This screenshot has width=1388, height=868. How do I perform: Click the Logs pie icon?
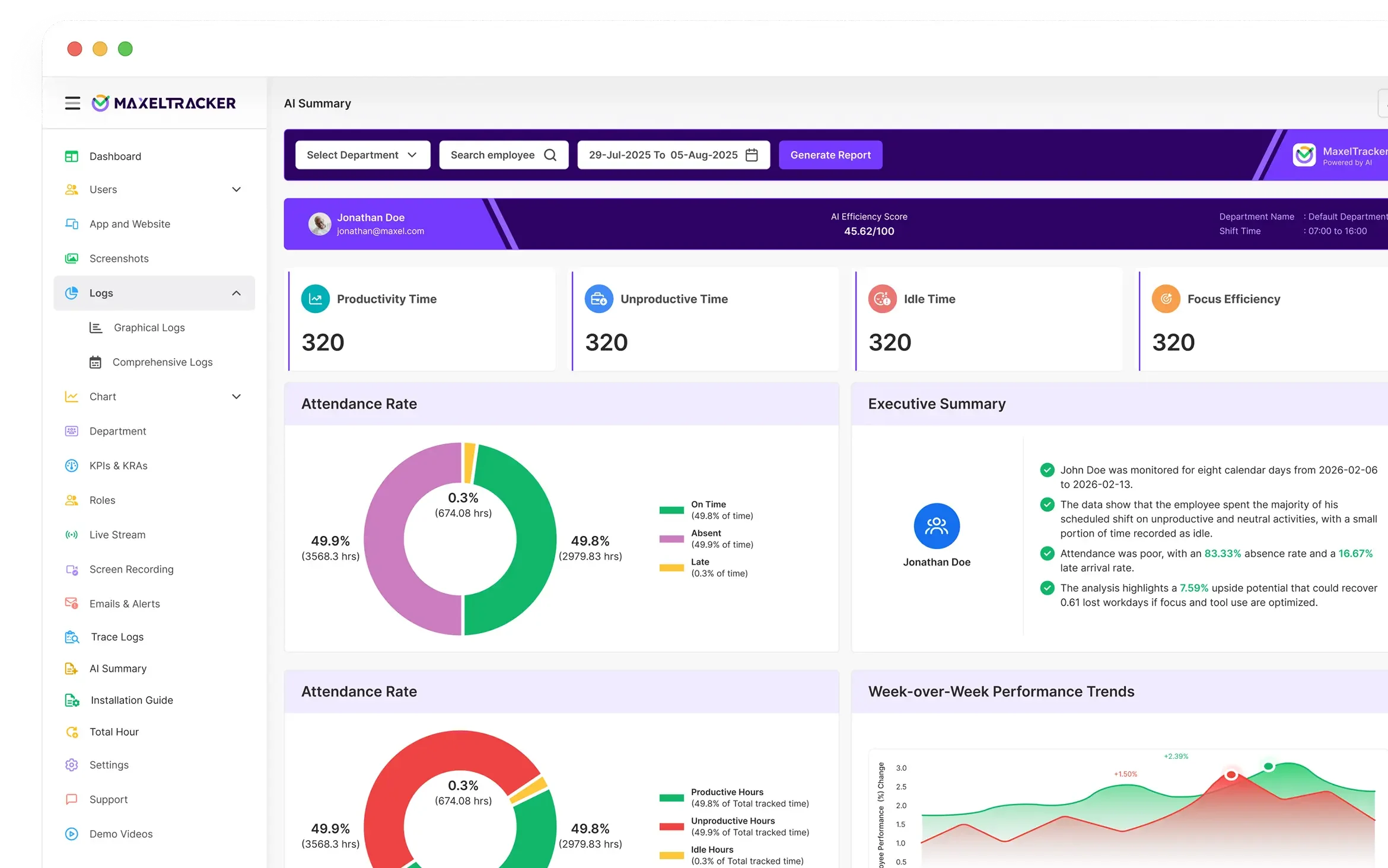(72, 293)
